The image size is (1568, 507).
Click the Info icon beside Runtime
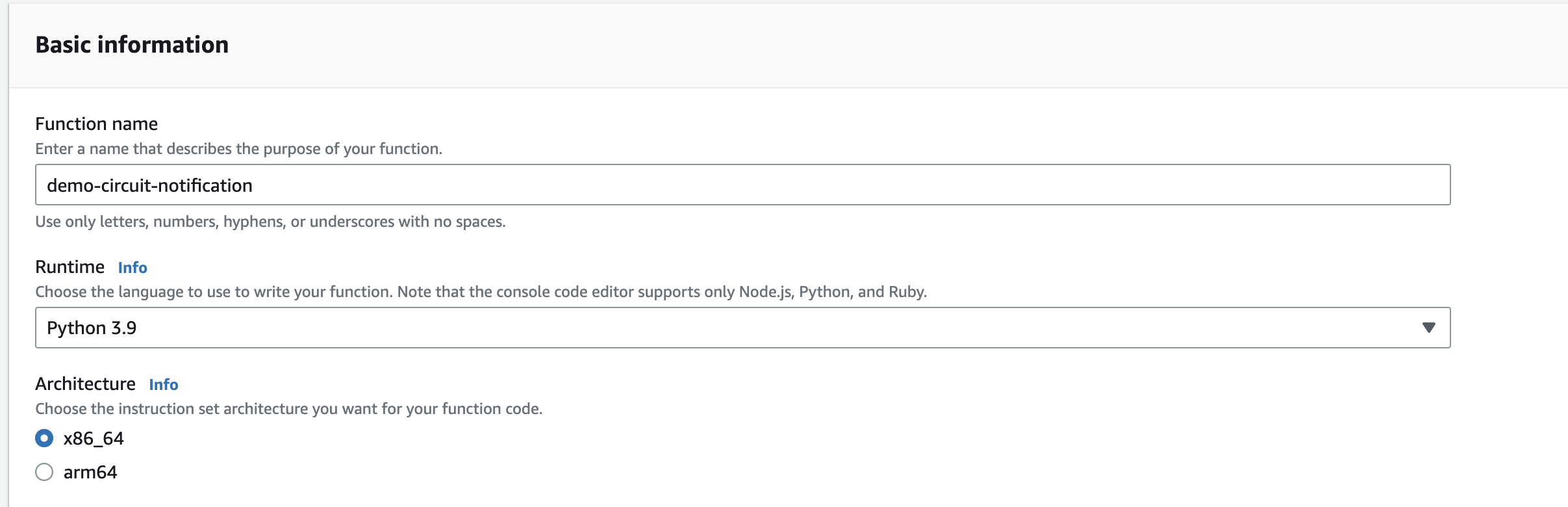[x=131, y=267]
